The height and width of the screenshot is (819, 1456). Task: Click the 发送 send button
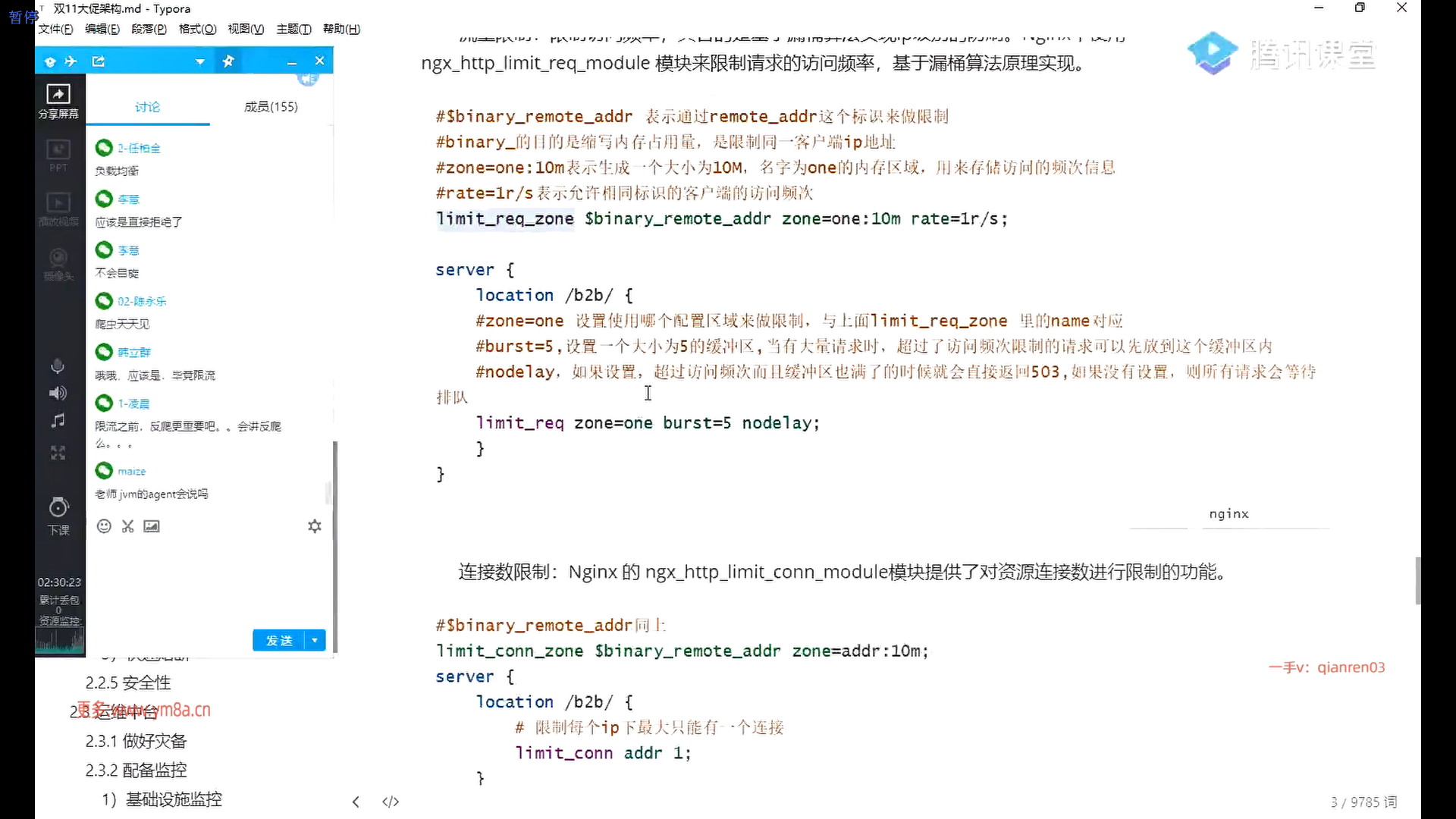tap(278, 641)
